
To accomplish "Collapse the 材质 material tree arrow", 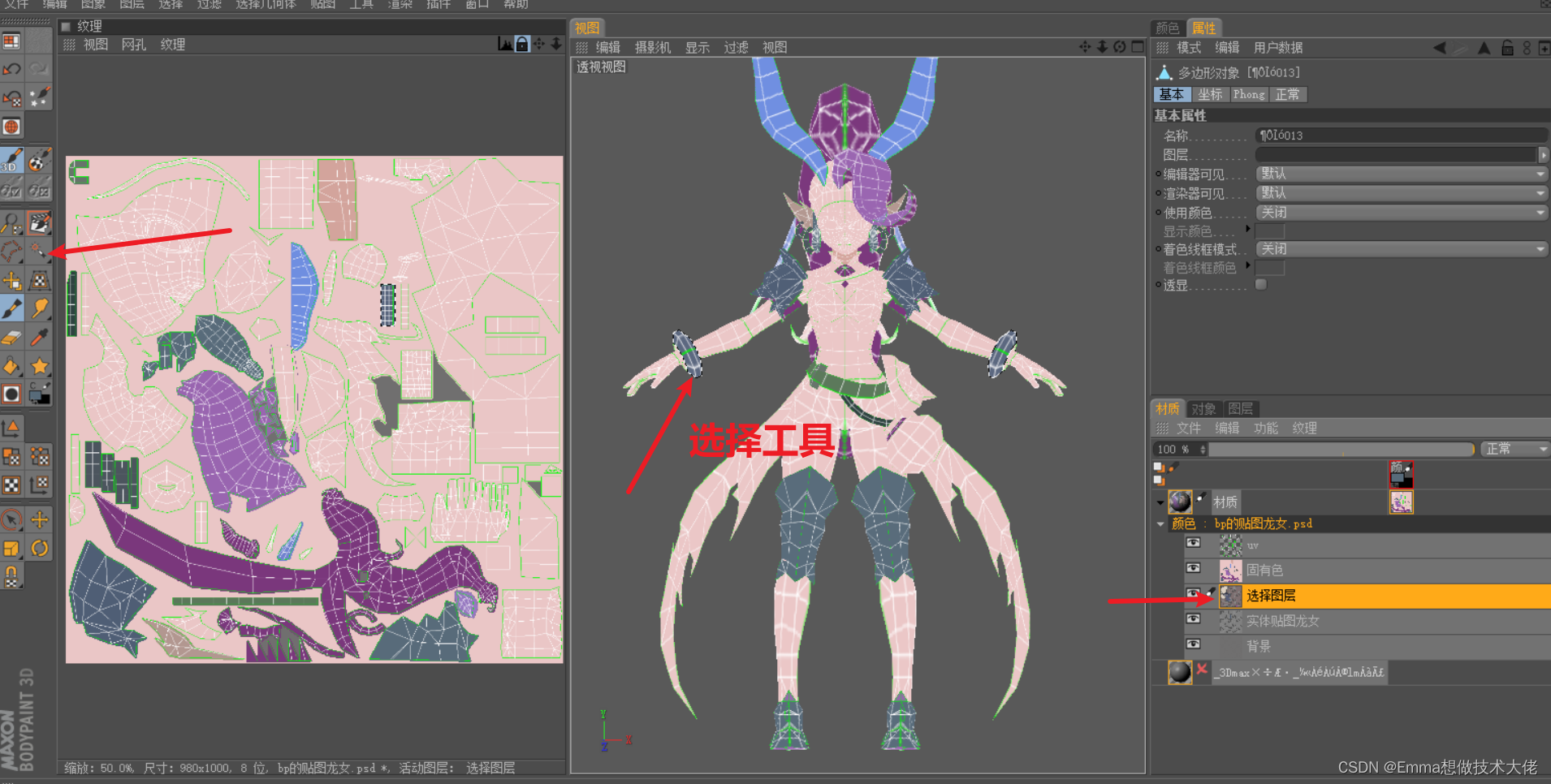I will point(1160,502).
